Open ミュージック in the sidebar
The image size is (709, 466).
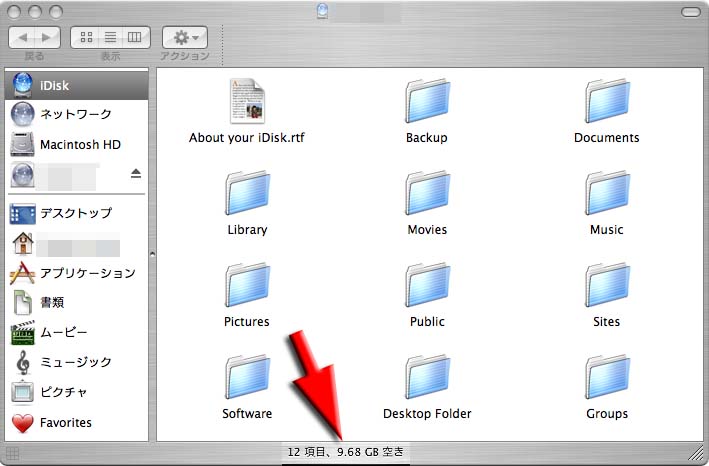76,362
